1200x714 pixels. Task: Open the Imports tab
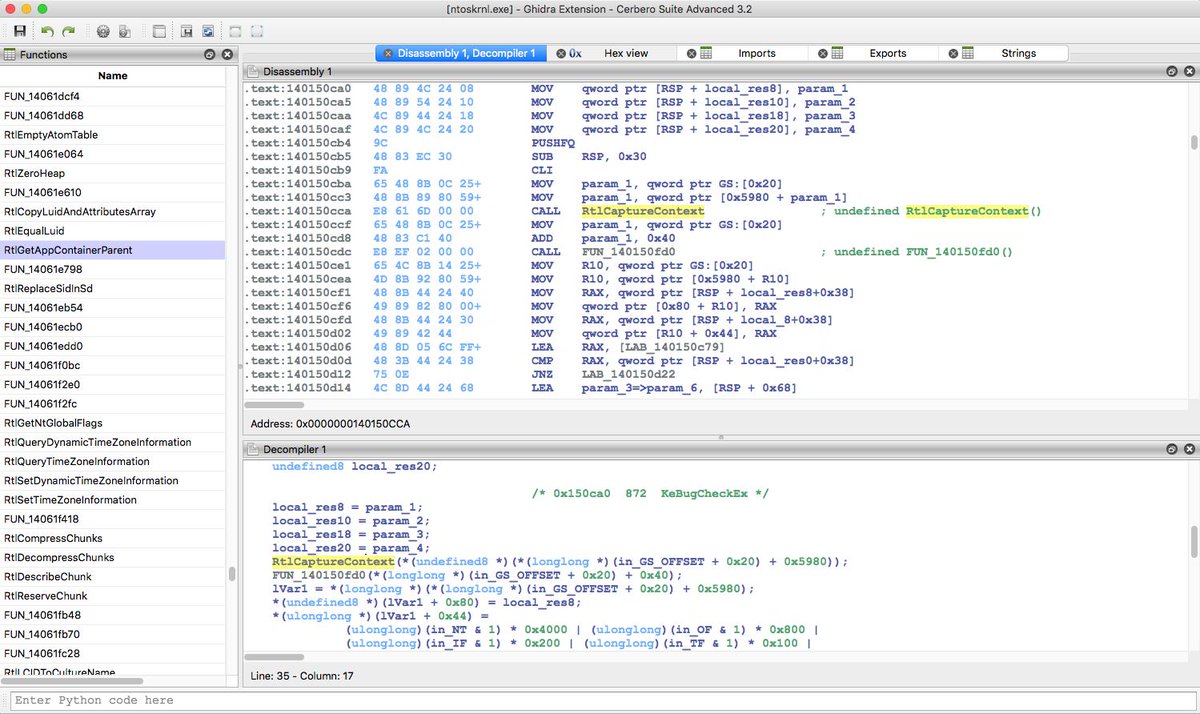tap(756, 53)
